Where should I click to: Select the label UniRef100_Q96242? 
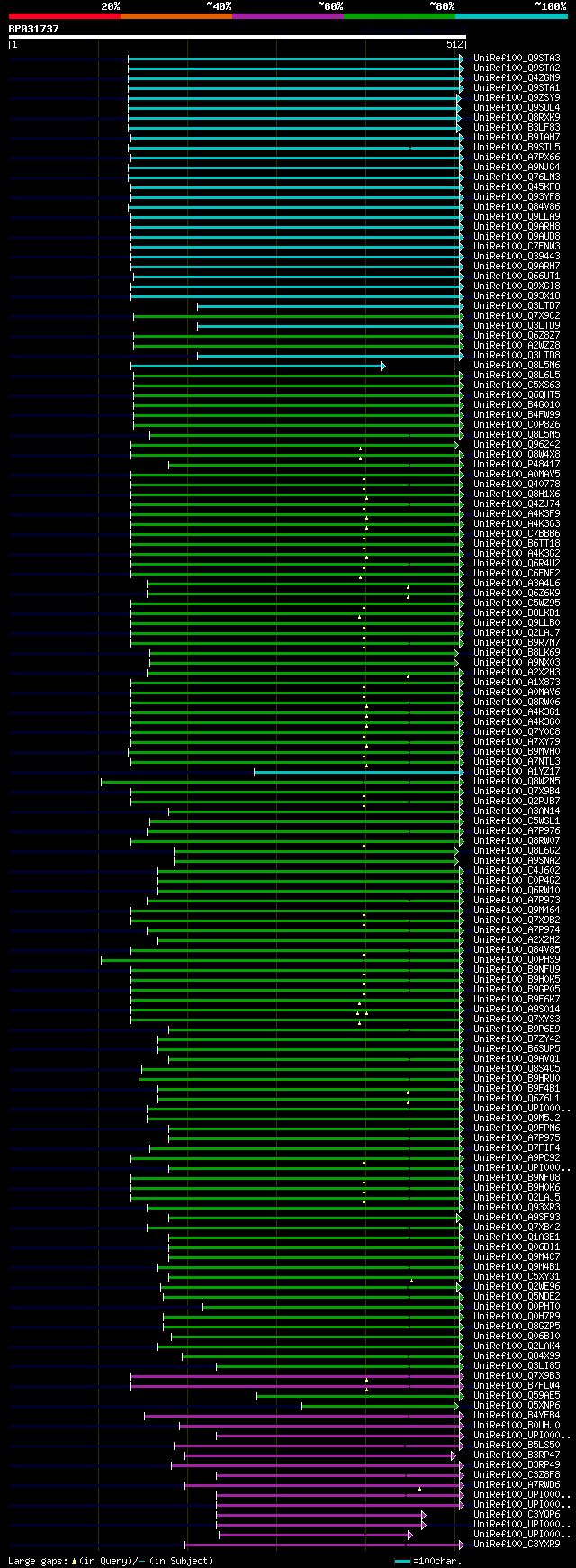coord(517,445)
